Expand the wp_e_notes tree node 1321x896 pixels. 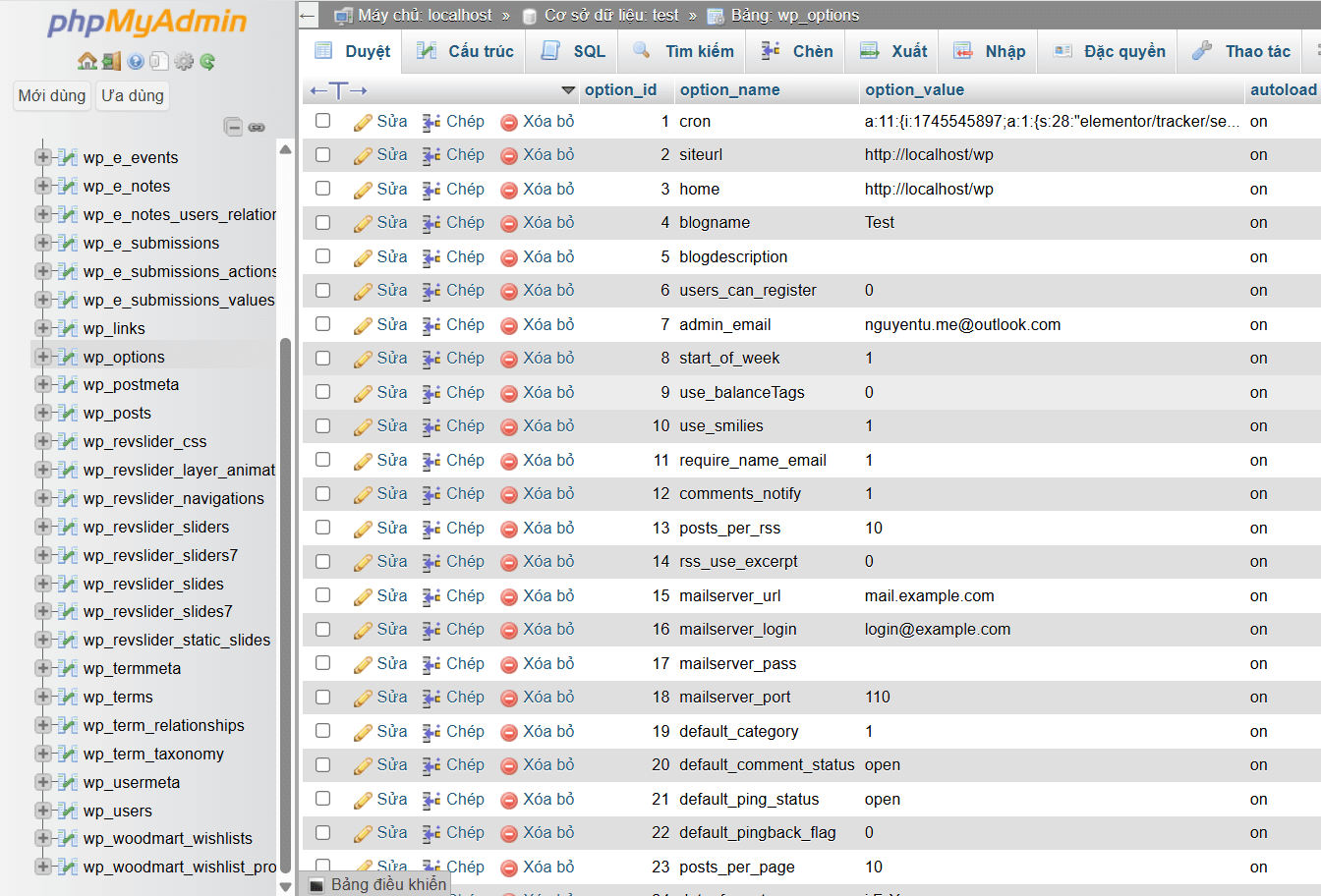[x=43, y=186]
